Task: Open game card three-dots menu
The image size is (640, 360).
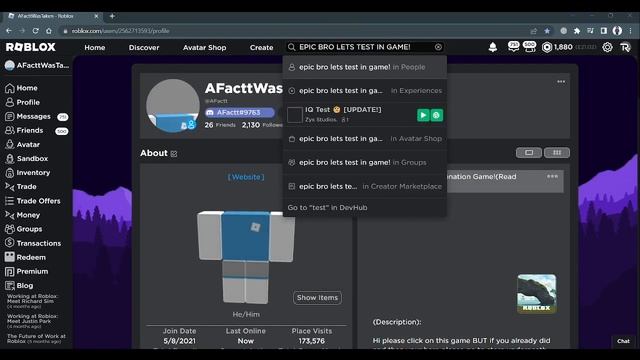Action: [x=553, y=177]
